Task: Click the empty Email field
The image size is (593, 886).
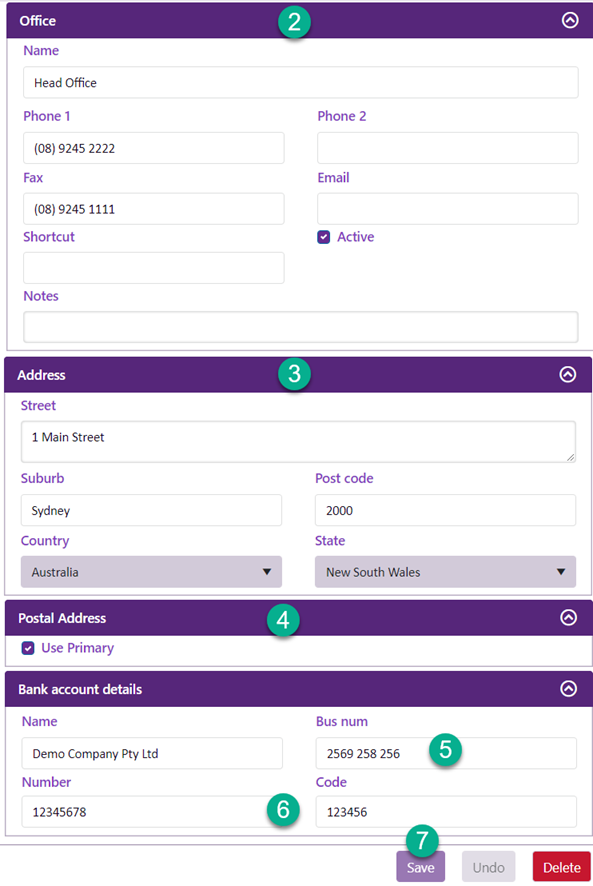Action: (x=448, y=209)
